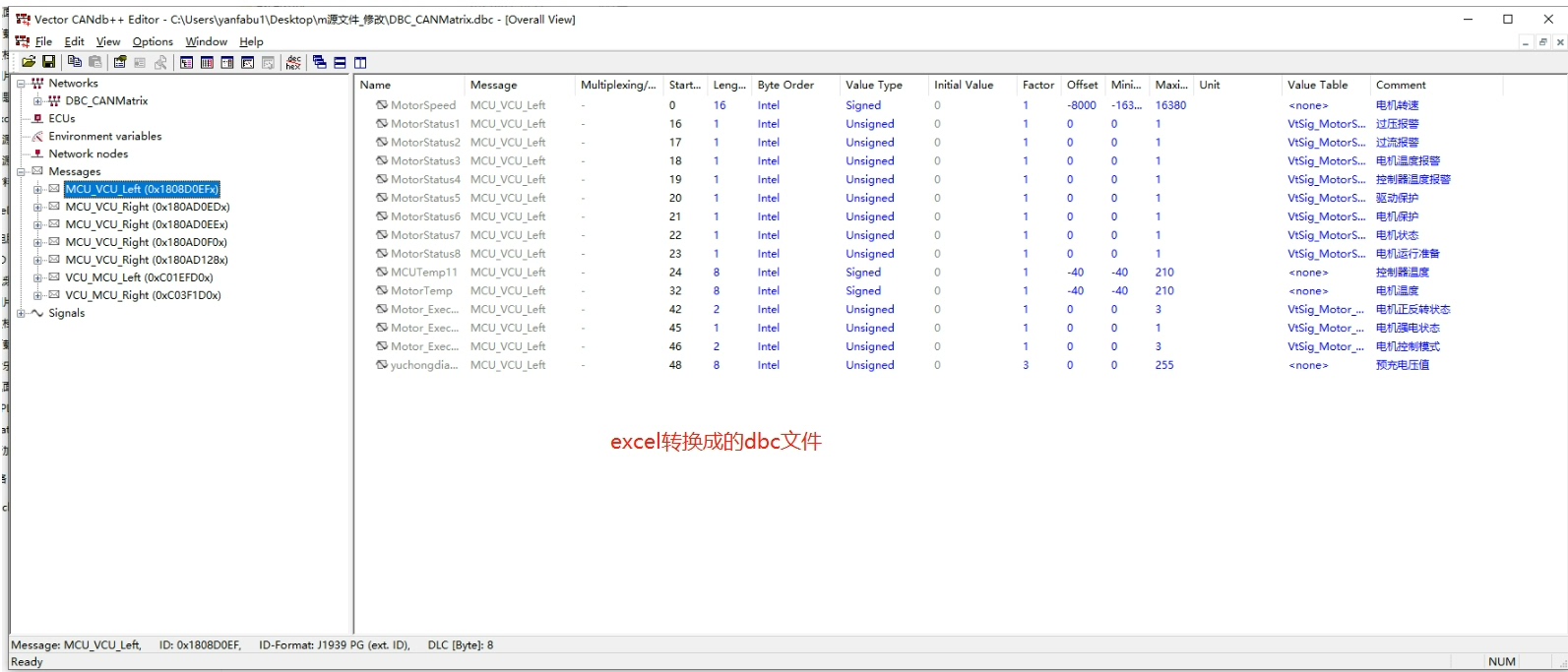Screen dimensions: 1568x672
Task: Select MCU_VCU_Right (0x180AD128x) in tree
Action: coord(147,260)
